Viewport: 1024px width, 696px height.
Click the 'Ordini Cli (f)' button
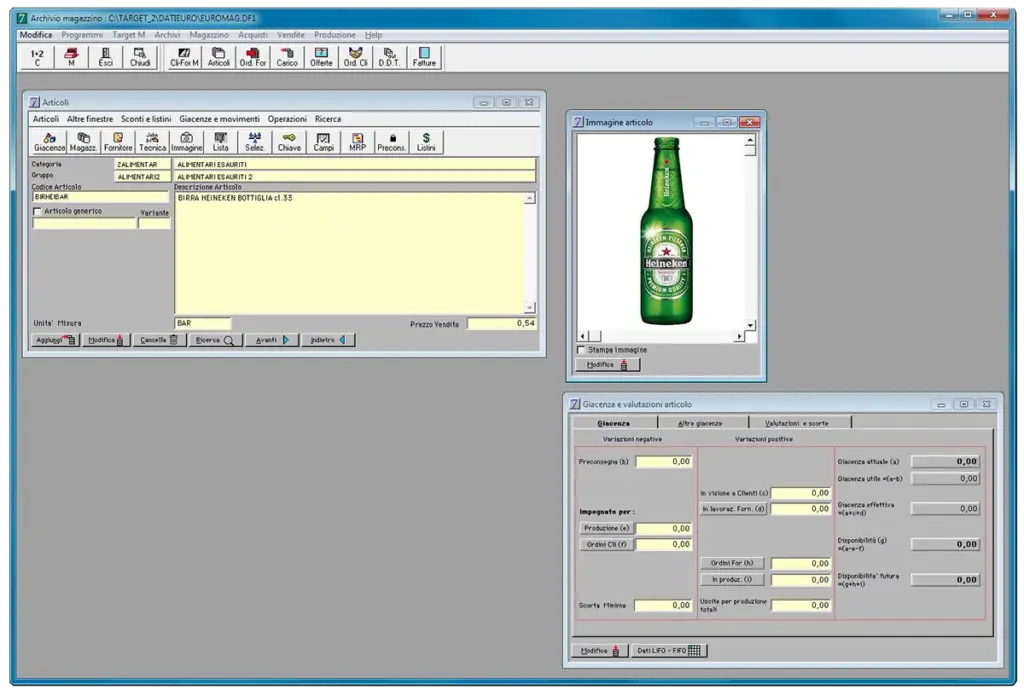(x=606, y=545)
